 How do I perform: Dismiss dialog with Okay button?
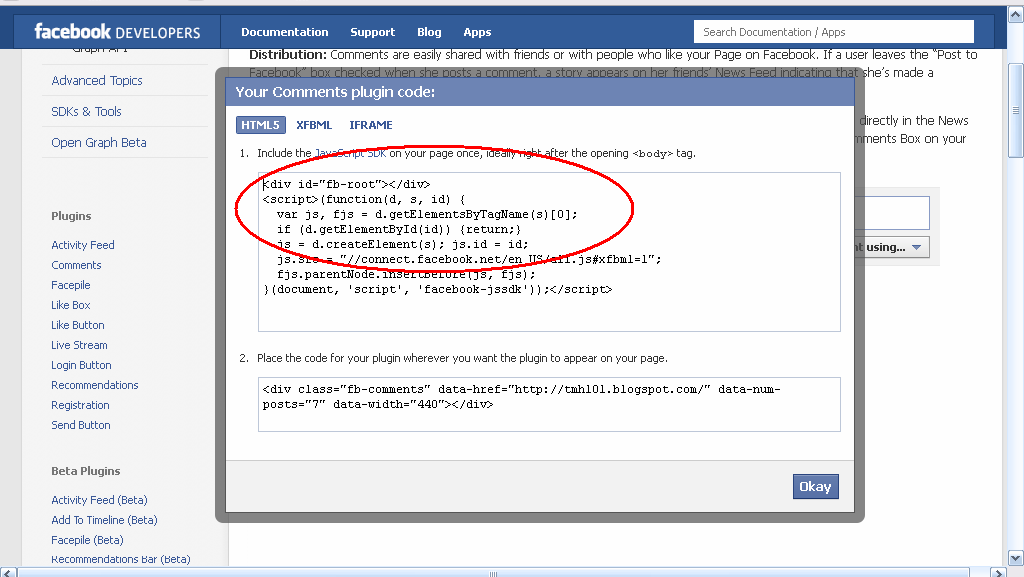tap(816, 486)
